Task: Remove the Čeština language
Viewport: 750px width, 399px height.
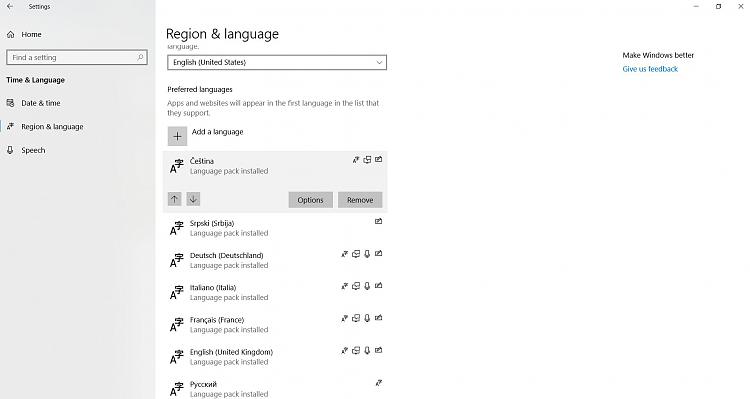Action: [x=360, y=200]
